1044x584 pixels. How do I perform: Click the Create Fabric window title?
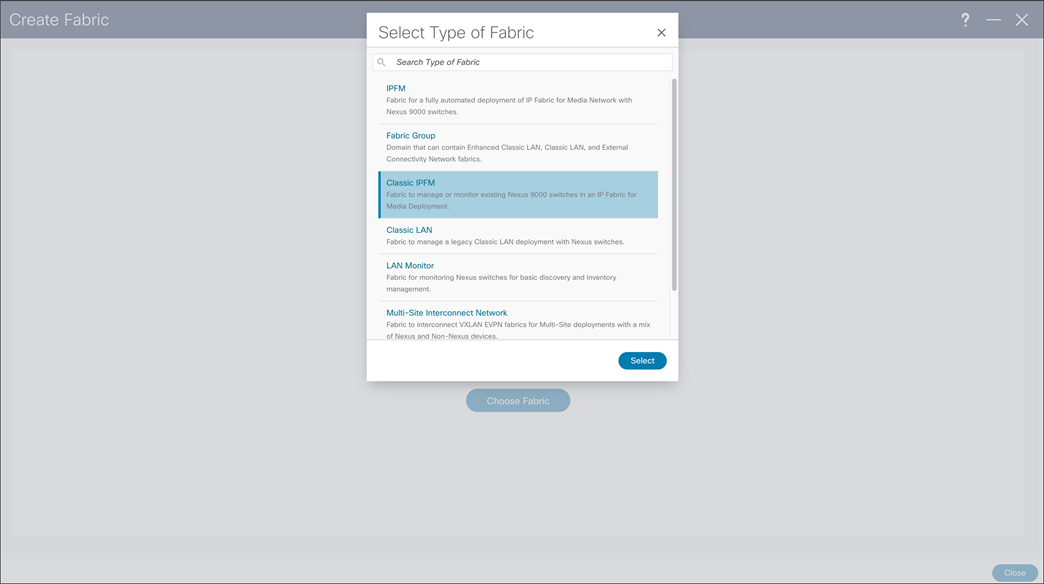(x=59, y=20)
